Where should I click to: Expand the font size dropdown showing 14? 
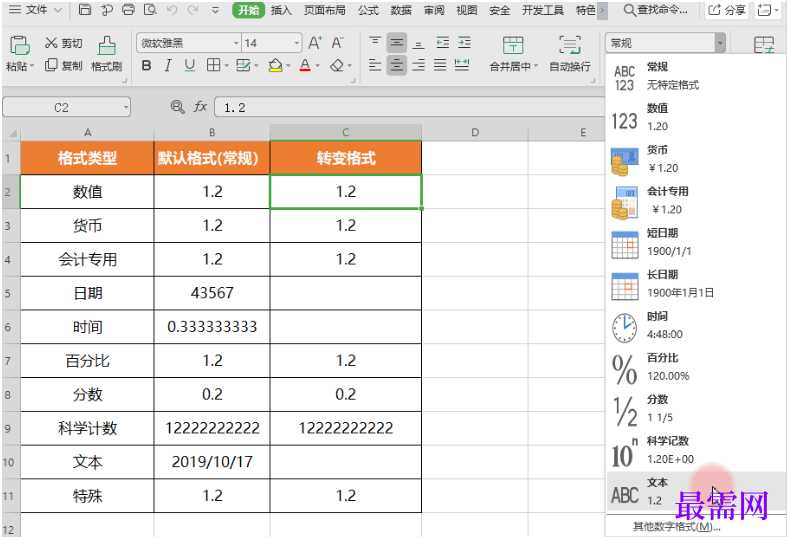coord(298,43)
